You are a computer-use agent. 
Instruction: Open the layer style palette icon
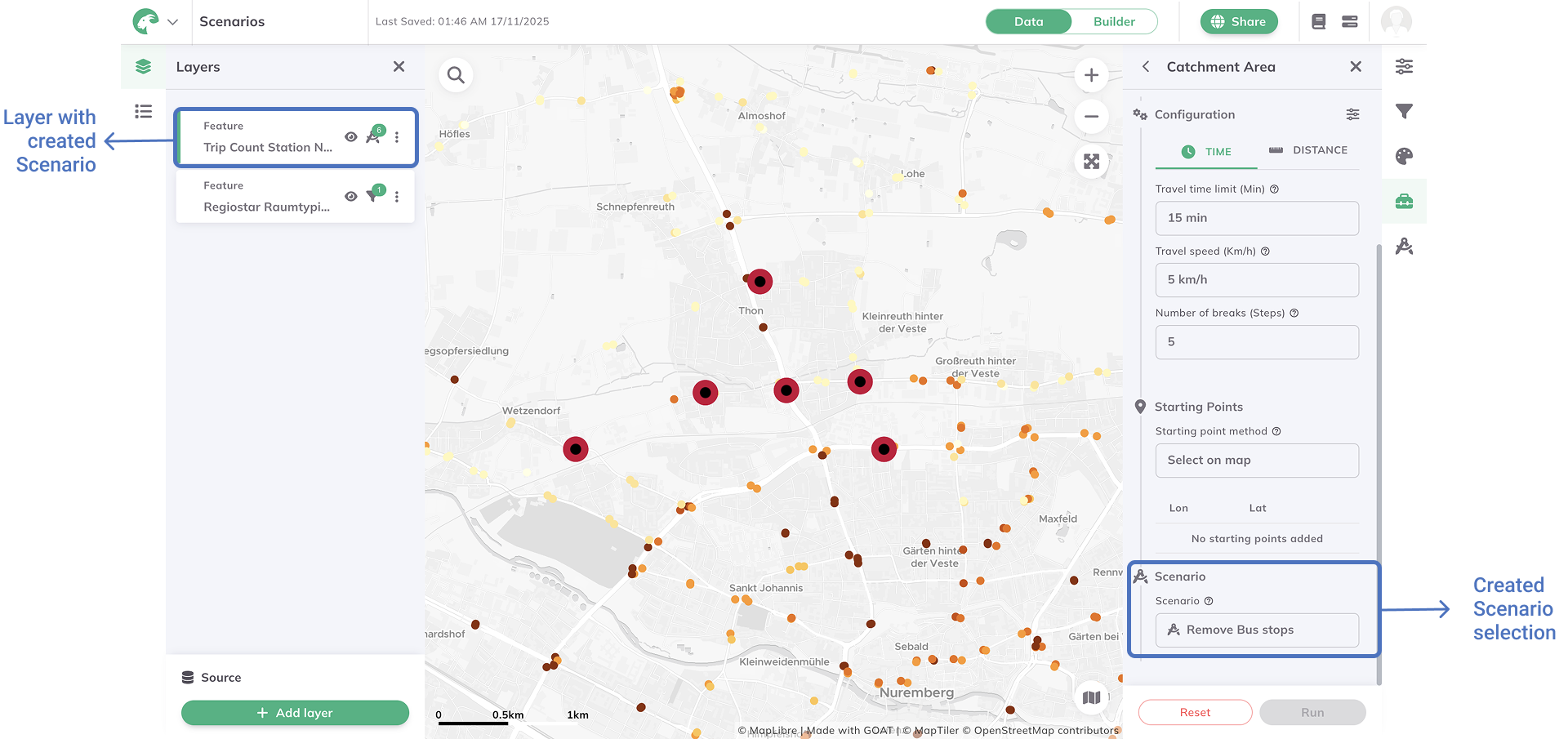tap(1404, 156)
